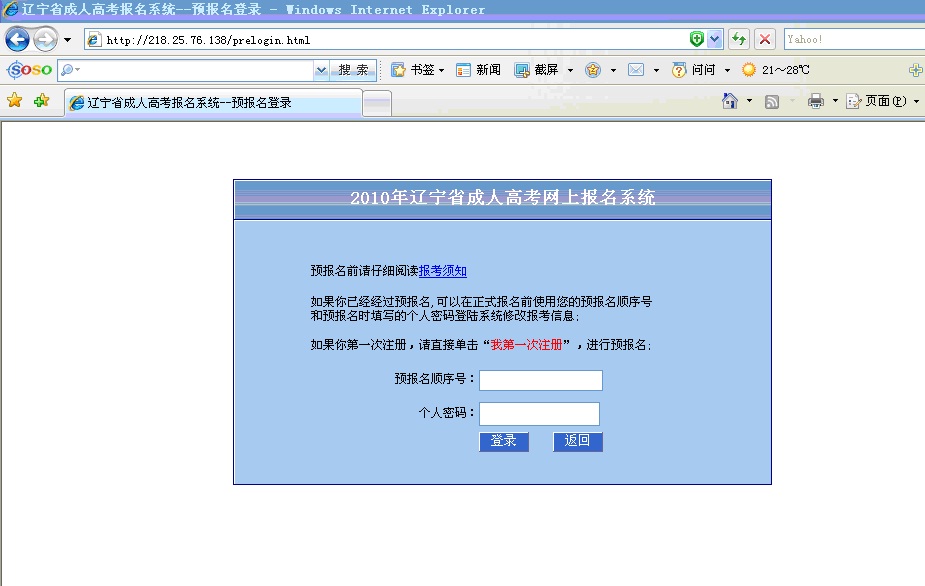Click the Favorites star icon
Image resolution: width=925 pixels, height=586 pixels.
click(15, 100)
